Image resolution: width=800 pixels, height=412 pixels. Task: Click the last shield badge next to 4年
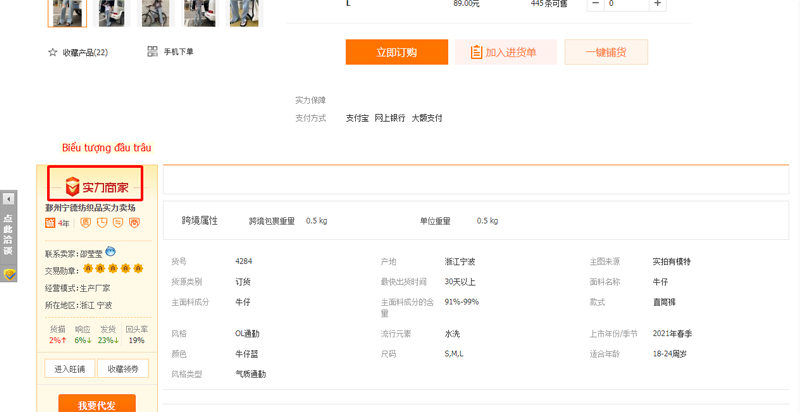click(134, 222)
